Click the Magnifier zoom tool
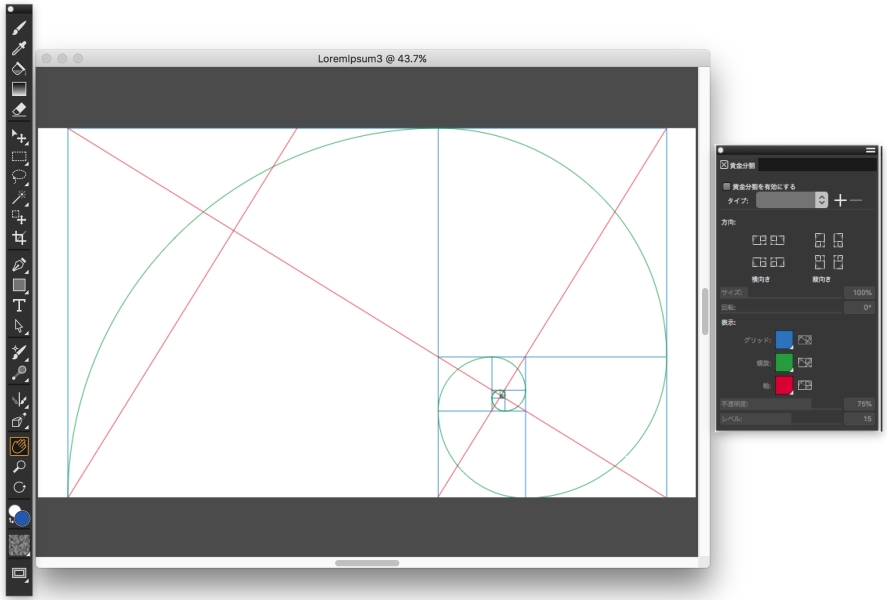The image size is (887, 600). (x=19, y=467)
